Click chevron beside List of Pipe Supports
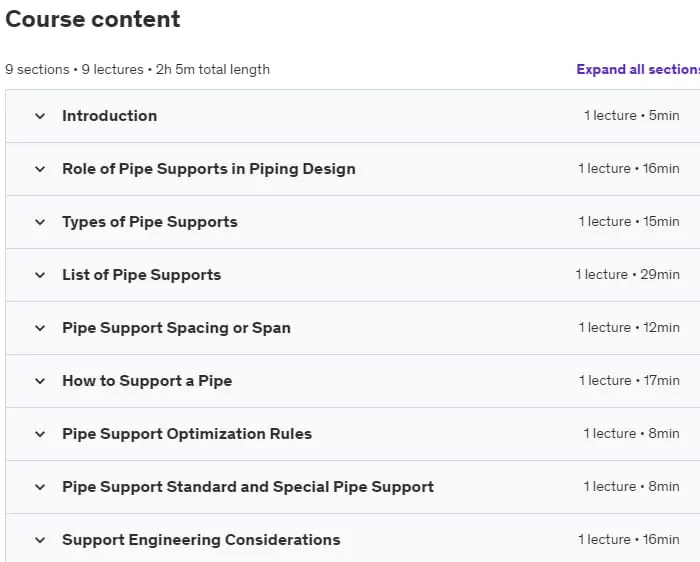The image size is (700, 562). coord(40,275)
